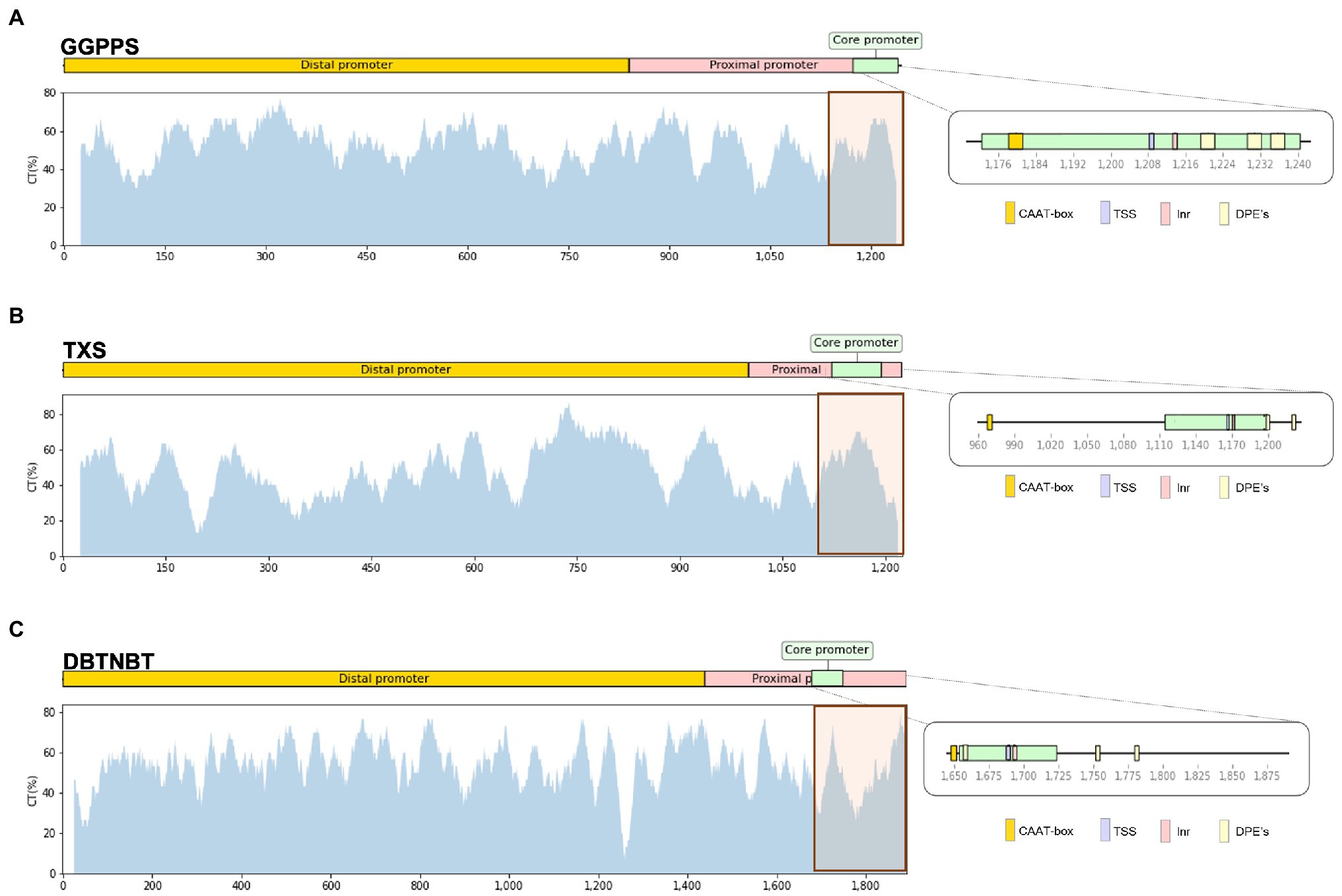Click the TSS swatch in TXS legend
The width and height of the screenshot is (1342, 896).
click(1105, 486)
